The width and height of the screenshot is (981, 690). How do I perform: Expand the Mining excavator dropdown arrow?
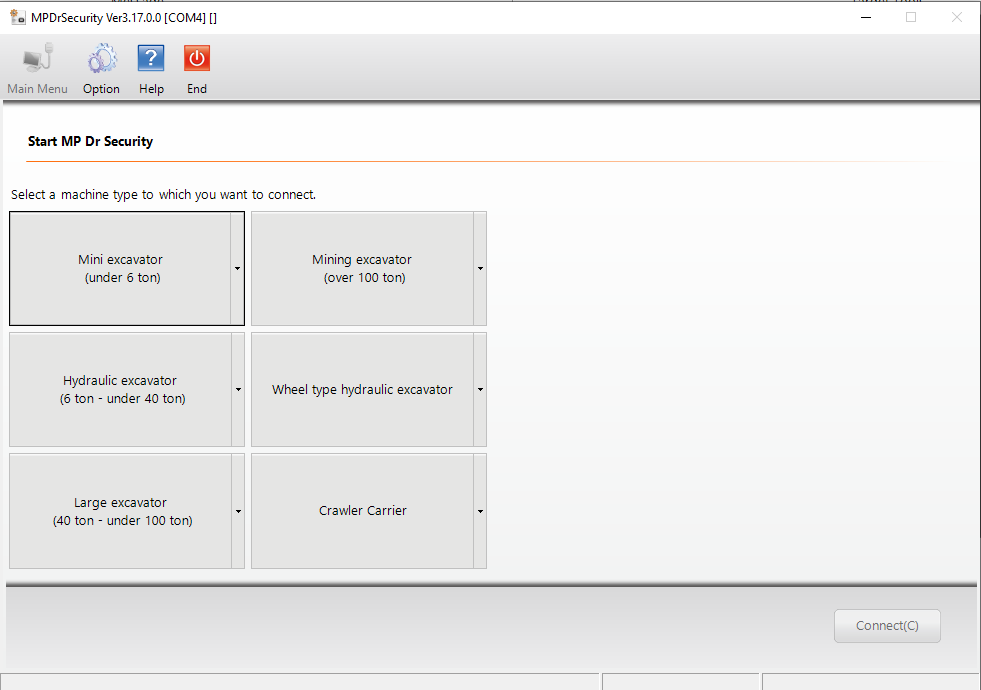pos(480,268)
